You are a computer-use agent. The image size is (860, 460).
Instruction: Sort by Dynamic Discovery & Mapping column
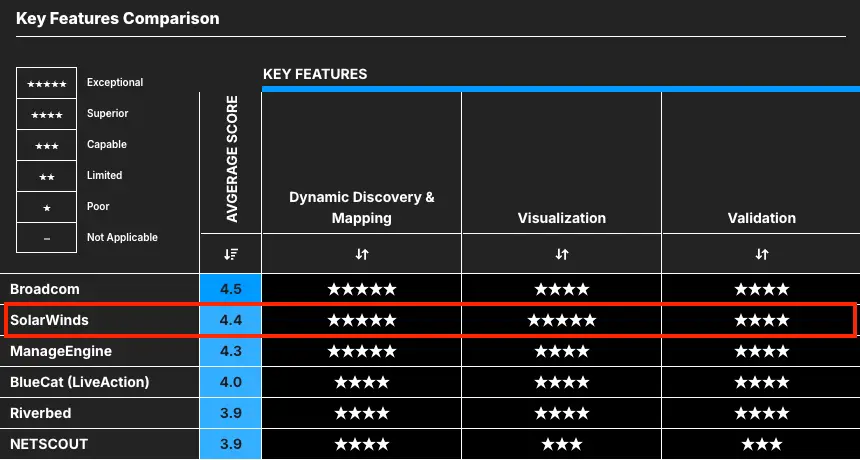[x=361, y=254]
